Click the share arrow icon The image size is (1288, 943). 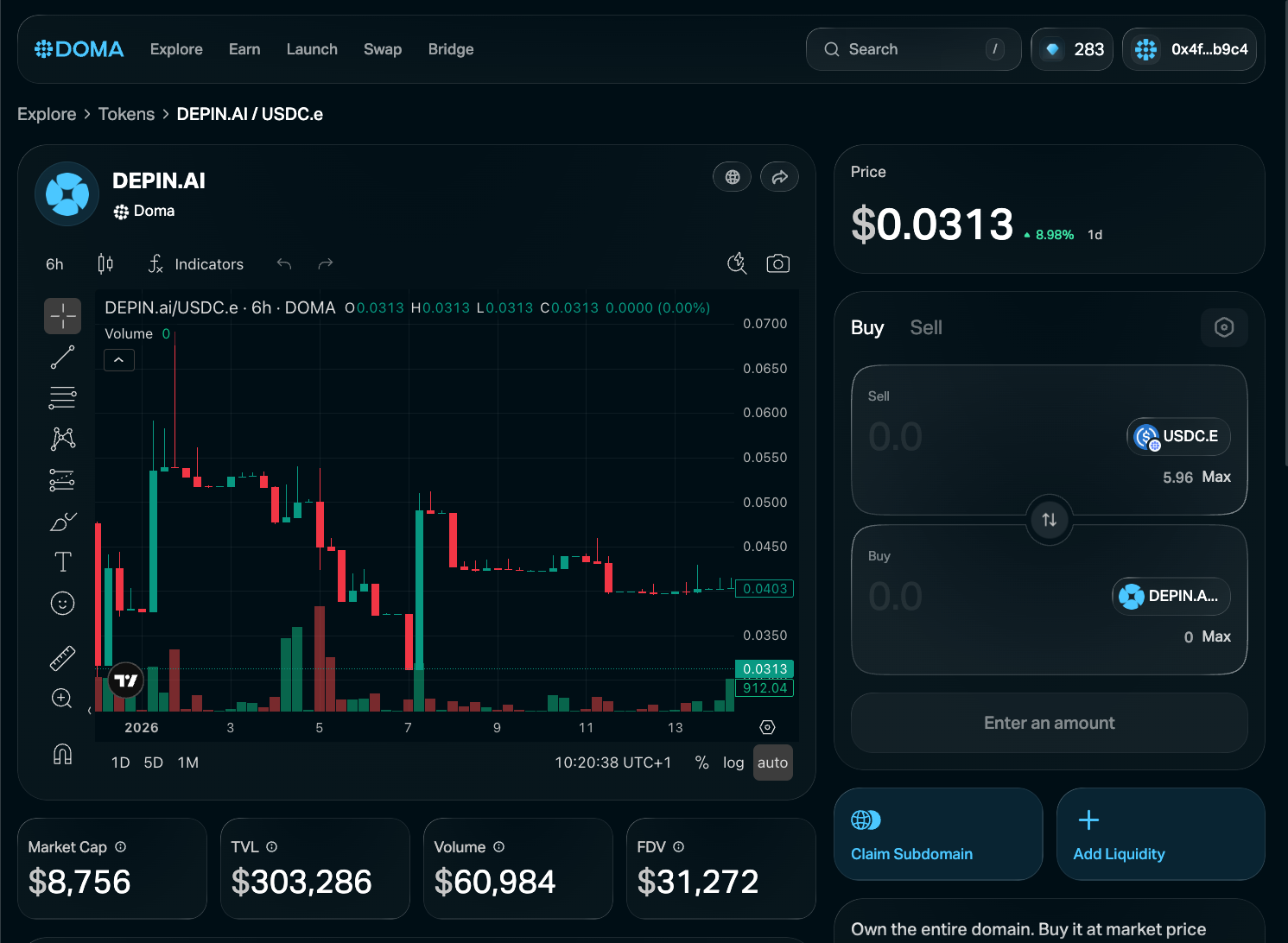[x=779, y=177]
